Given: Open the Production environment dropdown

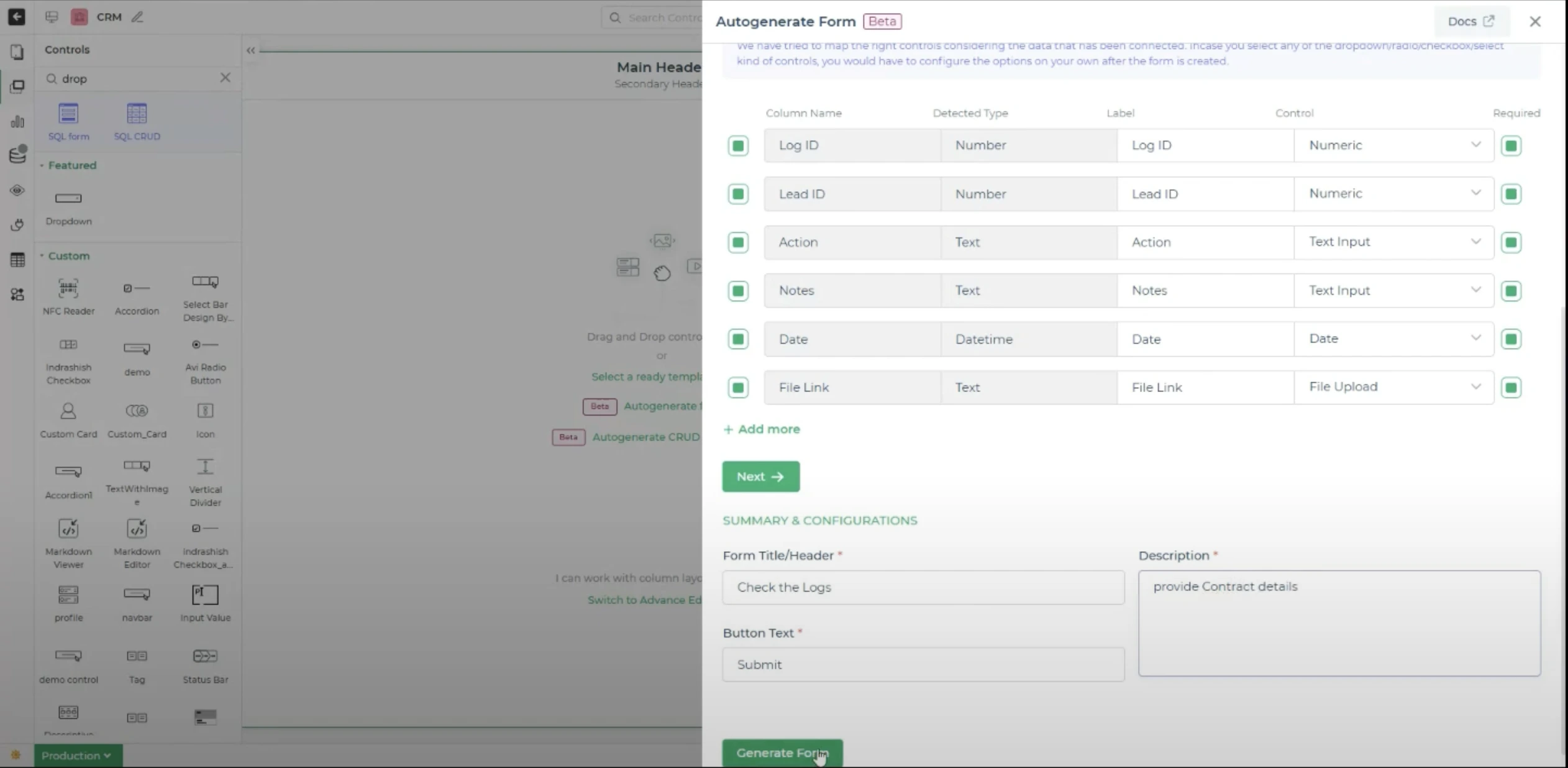Looking at the screenshot, I should [78, 756].
